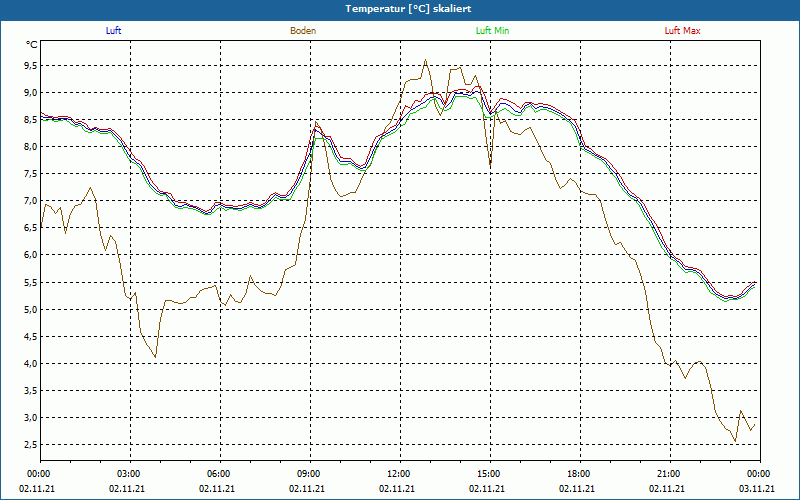The image size is (800, 500).
Task: Click the 7,0 y-axis value
Action: pos(31,201)
